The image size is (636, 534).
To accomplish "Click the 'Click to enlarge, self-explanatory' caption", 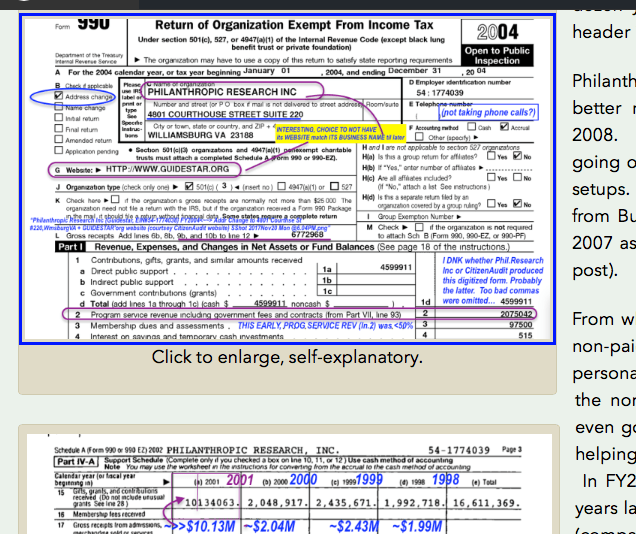I will pos(286,357).
